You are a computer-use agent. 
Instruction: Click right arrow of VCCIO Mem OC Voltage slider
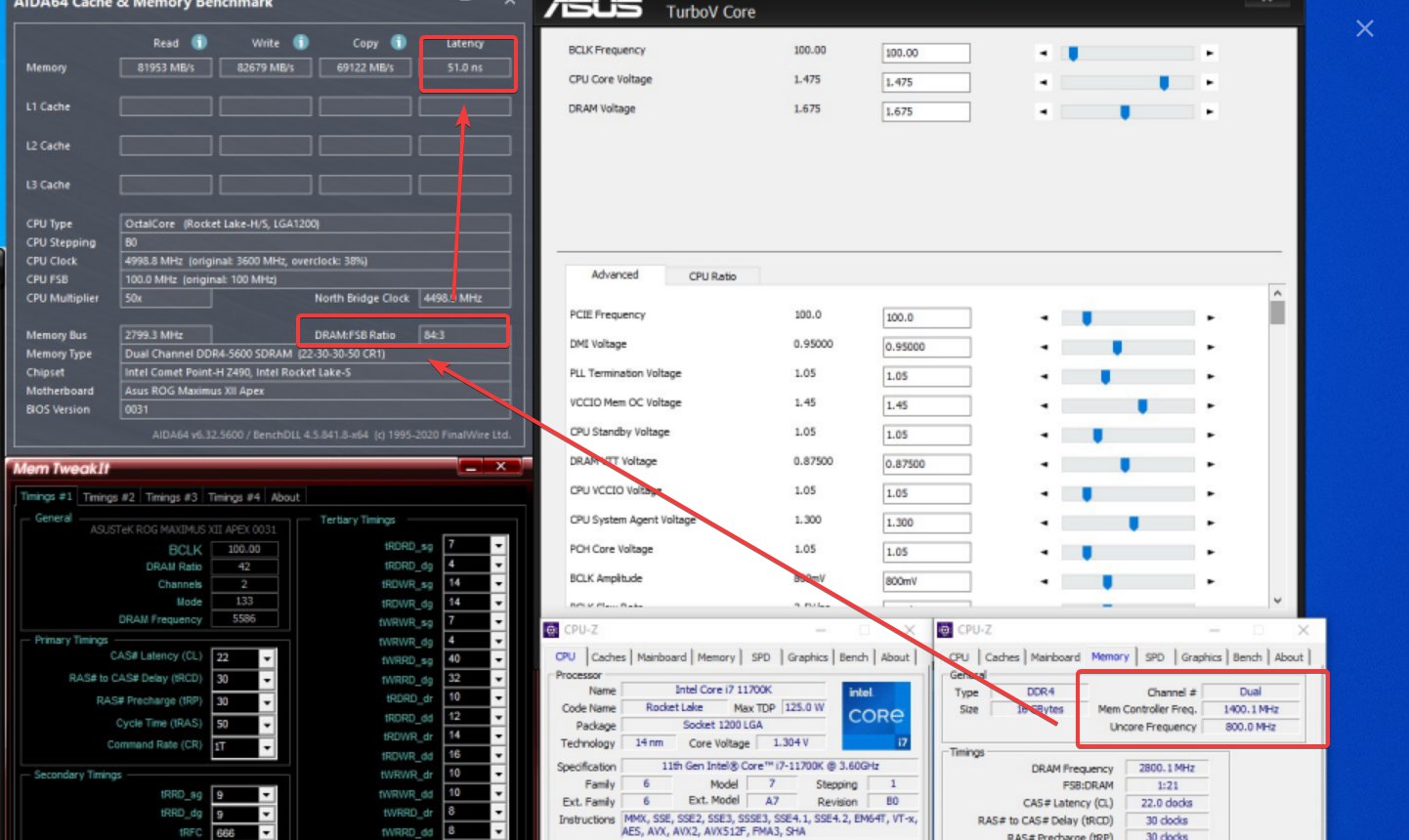(1210, 405)
